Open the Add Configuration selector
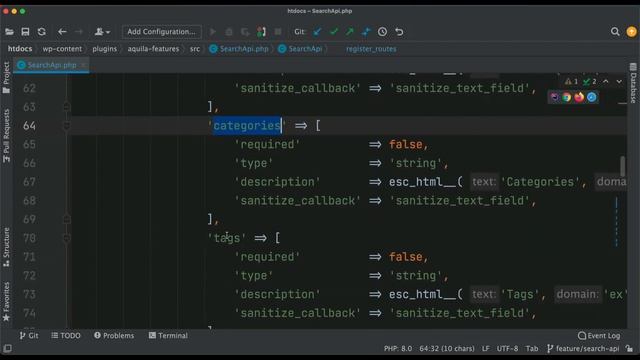 [161, 32]
